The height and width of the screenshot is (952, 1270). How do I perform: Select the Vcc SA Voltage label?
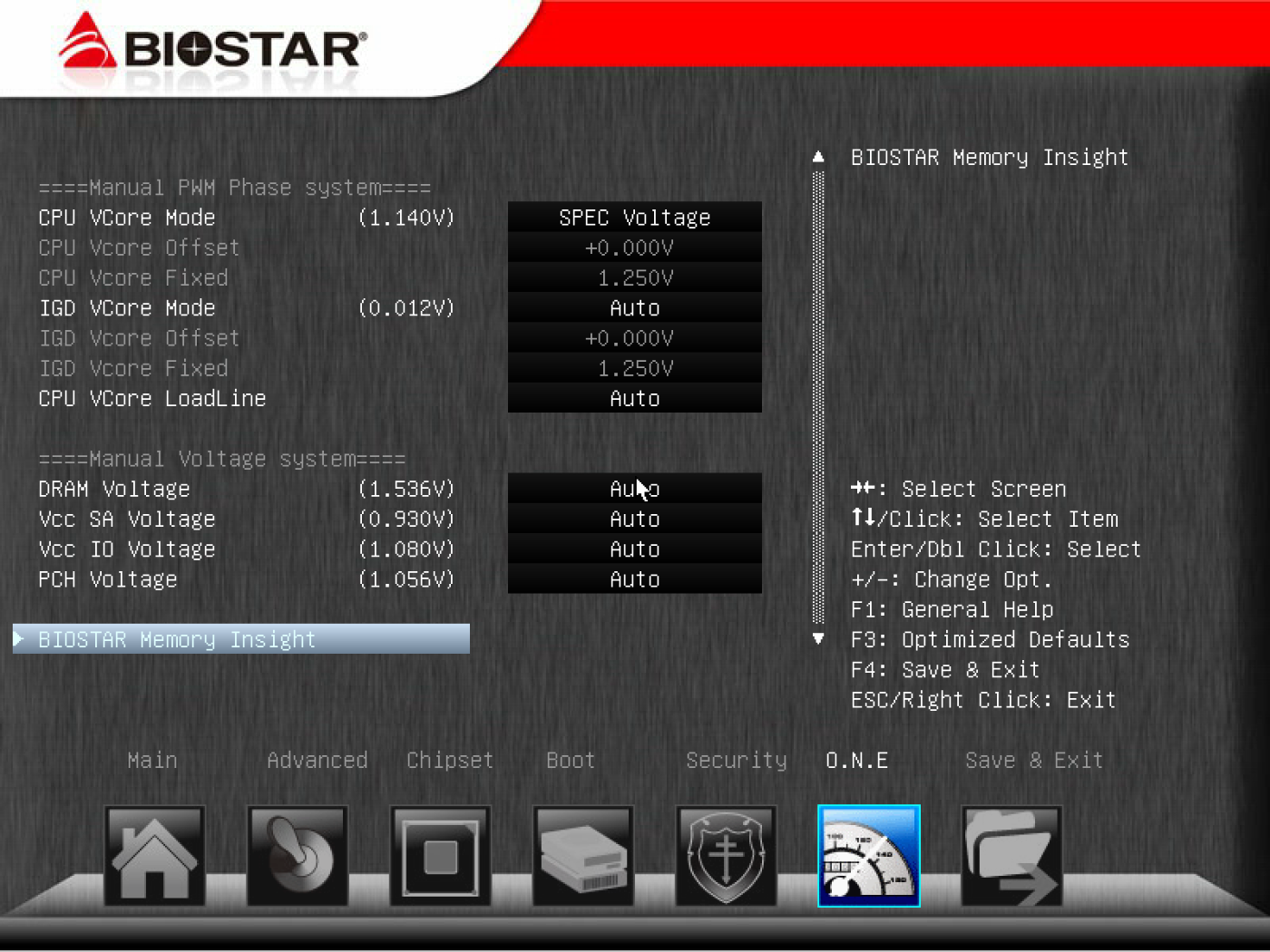tap(127, 519)
